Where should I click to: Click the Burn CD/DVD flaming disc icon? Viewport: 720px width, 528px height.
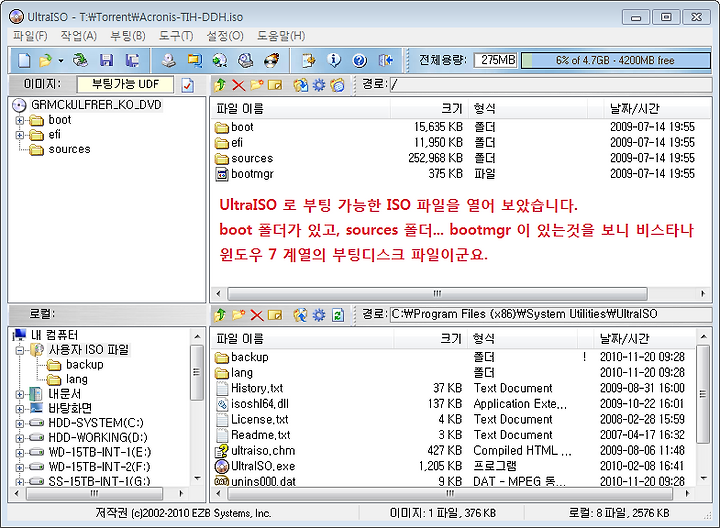tap(271, 60)
